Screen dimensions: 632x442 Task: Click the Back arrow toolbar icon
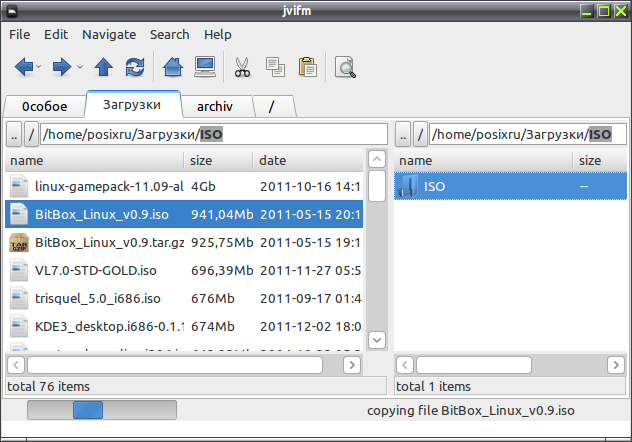click(24, 66)
